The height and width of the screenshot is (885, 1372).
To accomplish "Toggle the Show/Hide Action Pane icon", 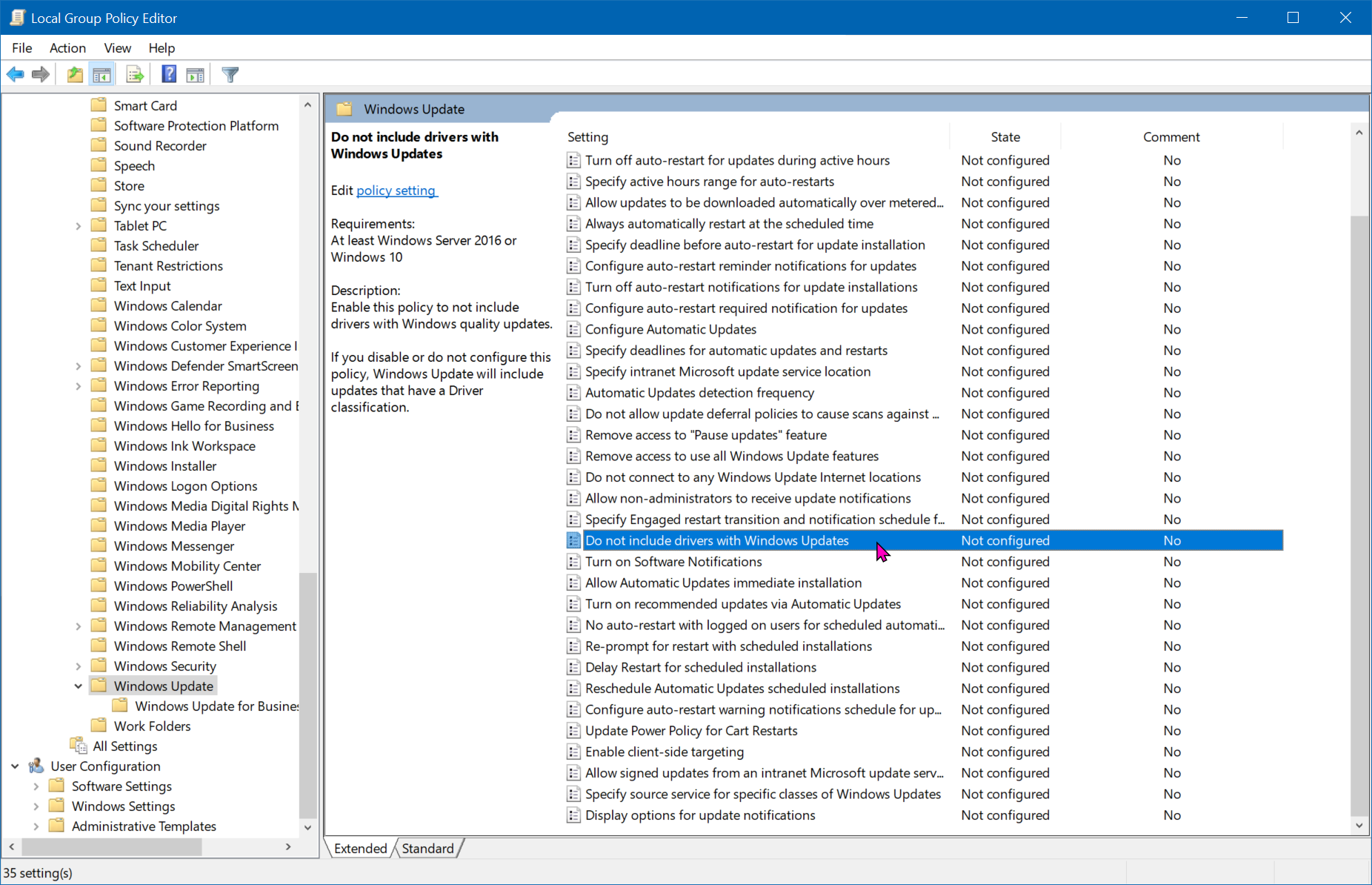I will [x=195, y=74].
